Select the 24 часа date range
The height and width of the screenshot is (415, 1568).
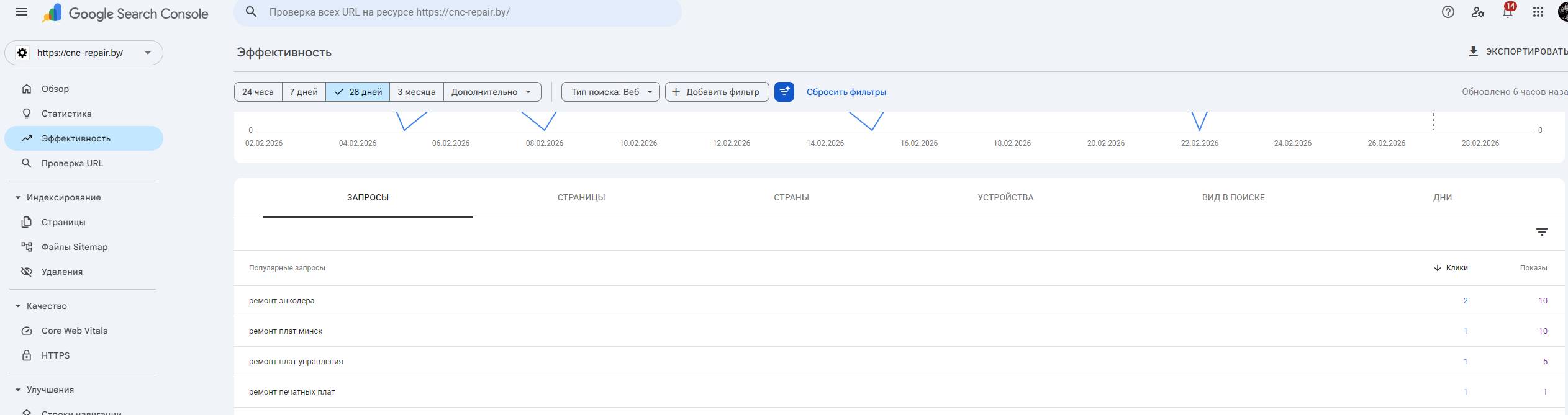[258, 92]
